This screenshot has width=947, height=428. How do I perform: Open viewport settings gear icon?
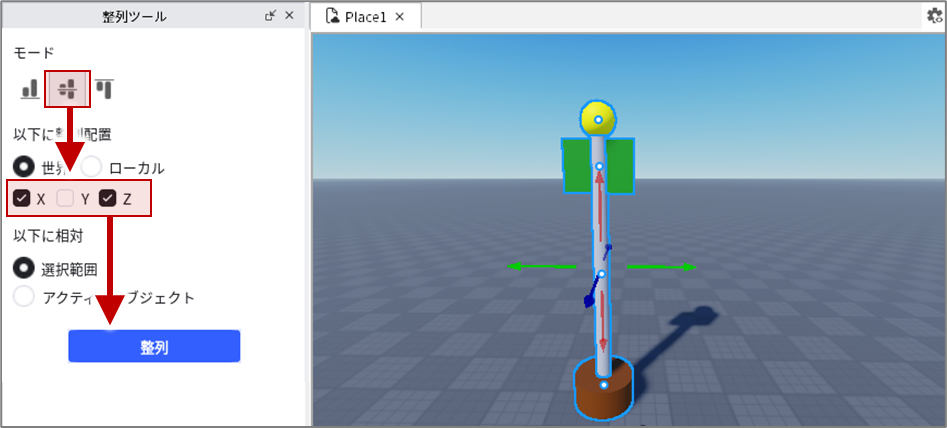tap(936, 16)
